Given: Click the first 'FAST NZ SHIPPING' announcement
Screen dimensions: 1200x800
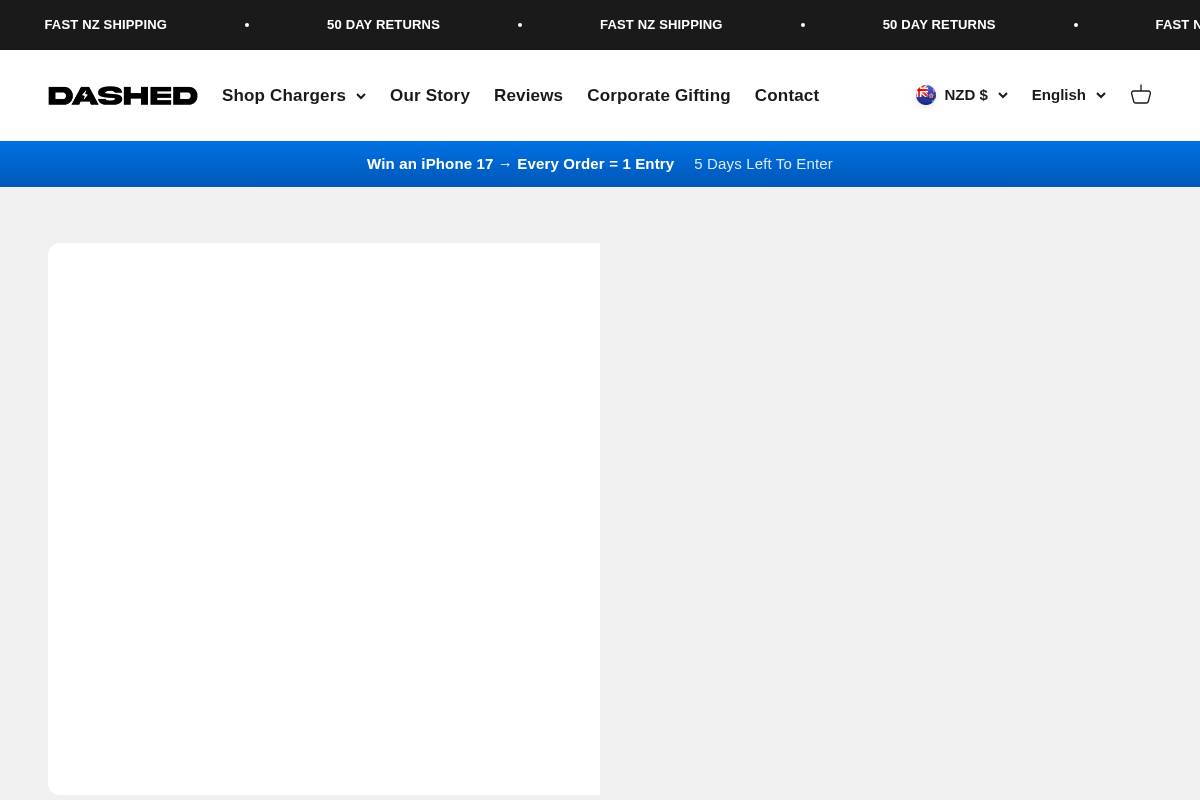Looking at the screenshot, I should point(106,25).
